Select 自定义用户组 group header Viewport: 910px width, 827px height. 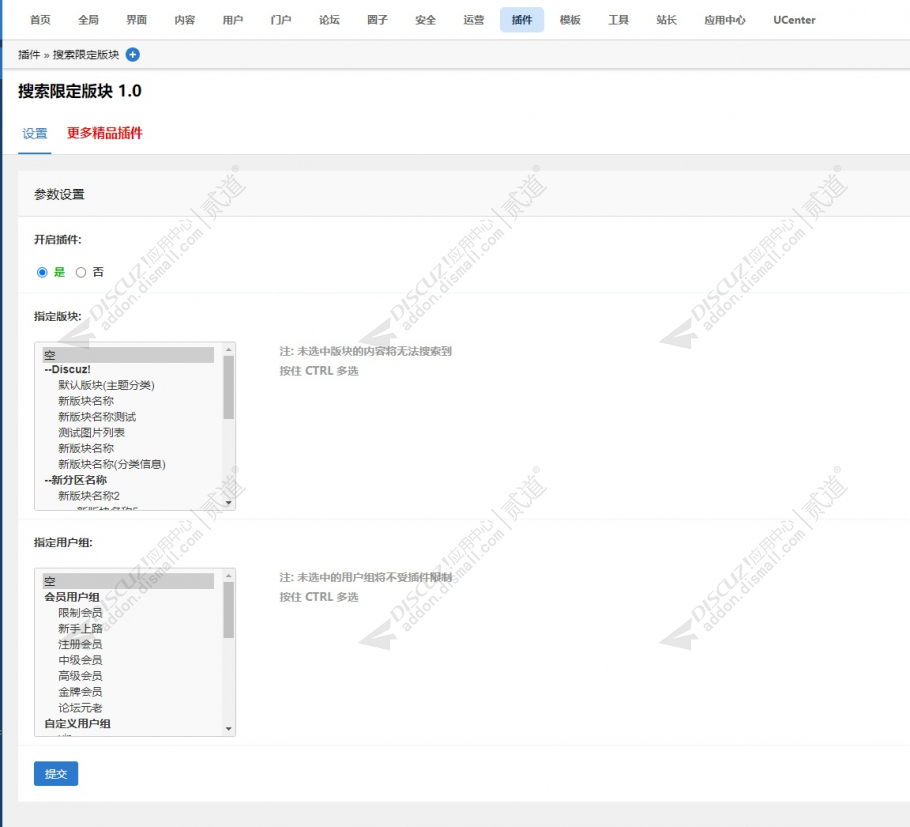click(128, 723)
